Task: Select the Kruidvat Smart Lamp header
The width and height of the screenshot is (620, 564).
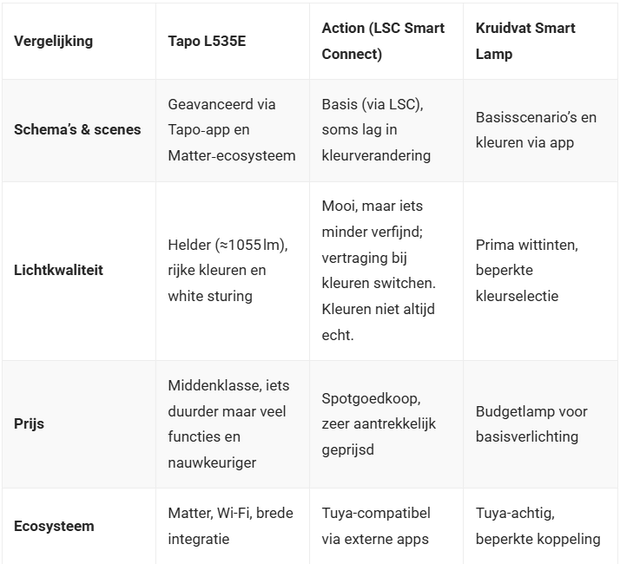Action: click(x=526, y=41)
